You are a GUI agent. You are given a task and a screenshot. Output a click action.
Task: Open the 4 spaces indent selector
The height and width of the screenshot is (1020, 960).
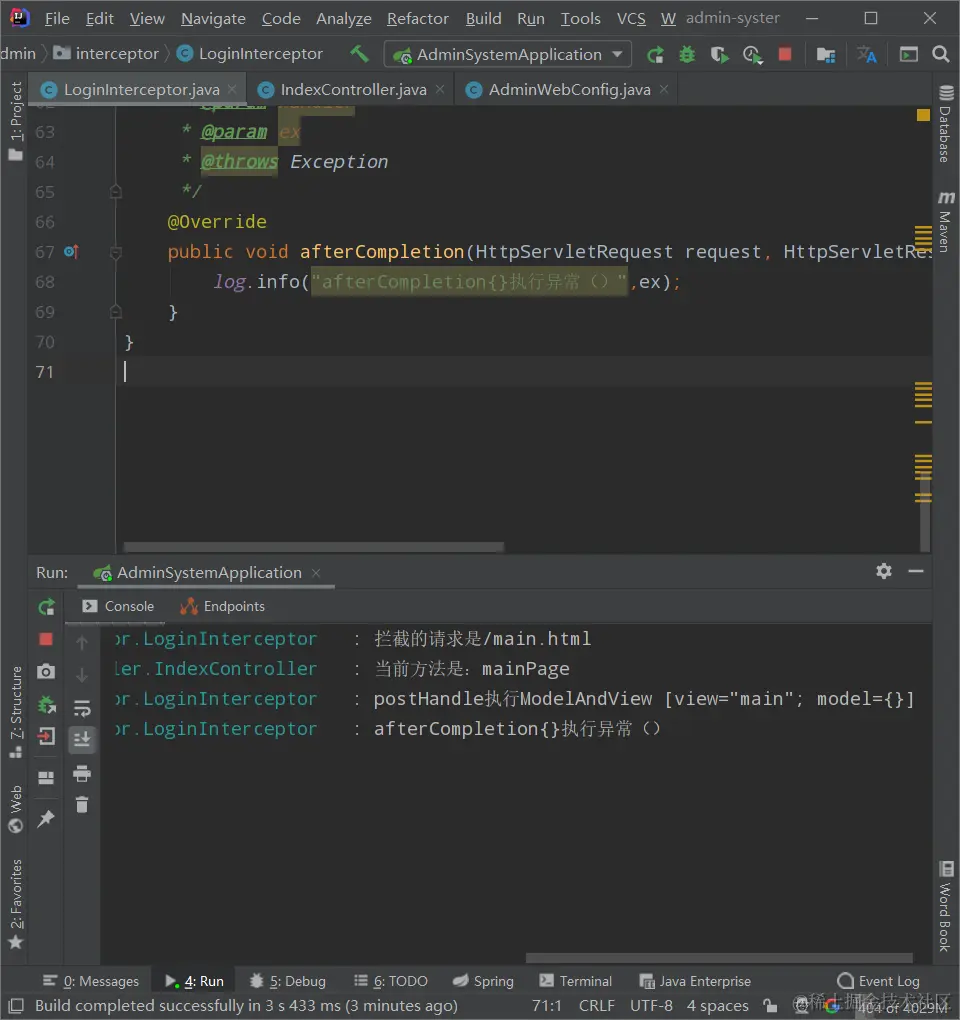(x=717, y=1006)
